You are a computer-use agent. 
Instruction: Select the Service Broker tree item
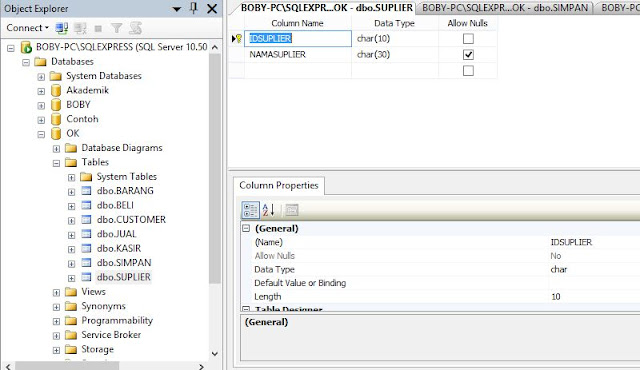coord(111,335)
